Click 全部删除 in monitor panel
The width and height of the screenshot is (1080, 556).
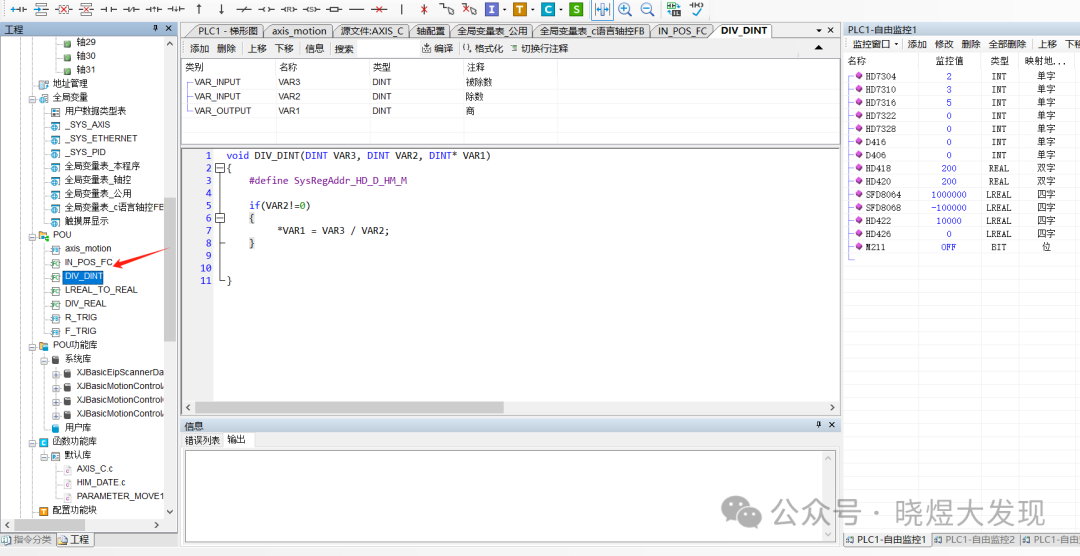[x=1007, y=43]
